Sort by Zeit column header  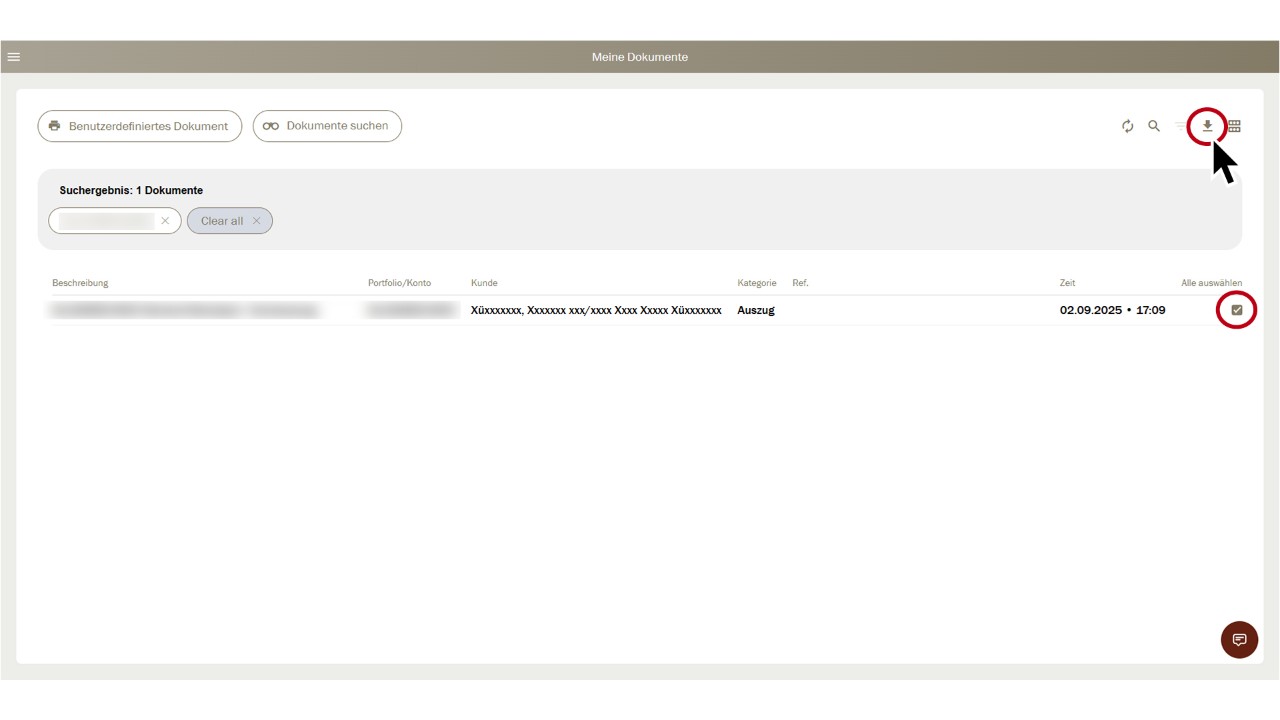1067,283
